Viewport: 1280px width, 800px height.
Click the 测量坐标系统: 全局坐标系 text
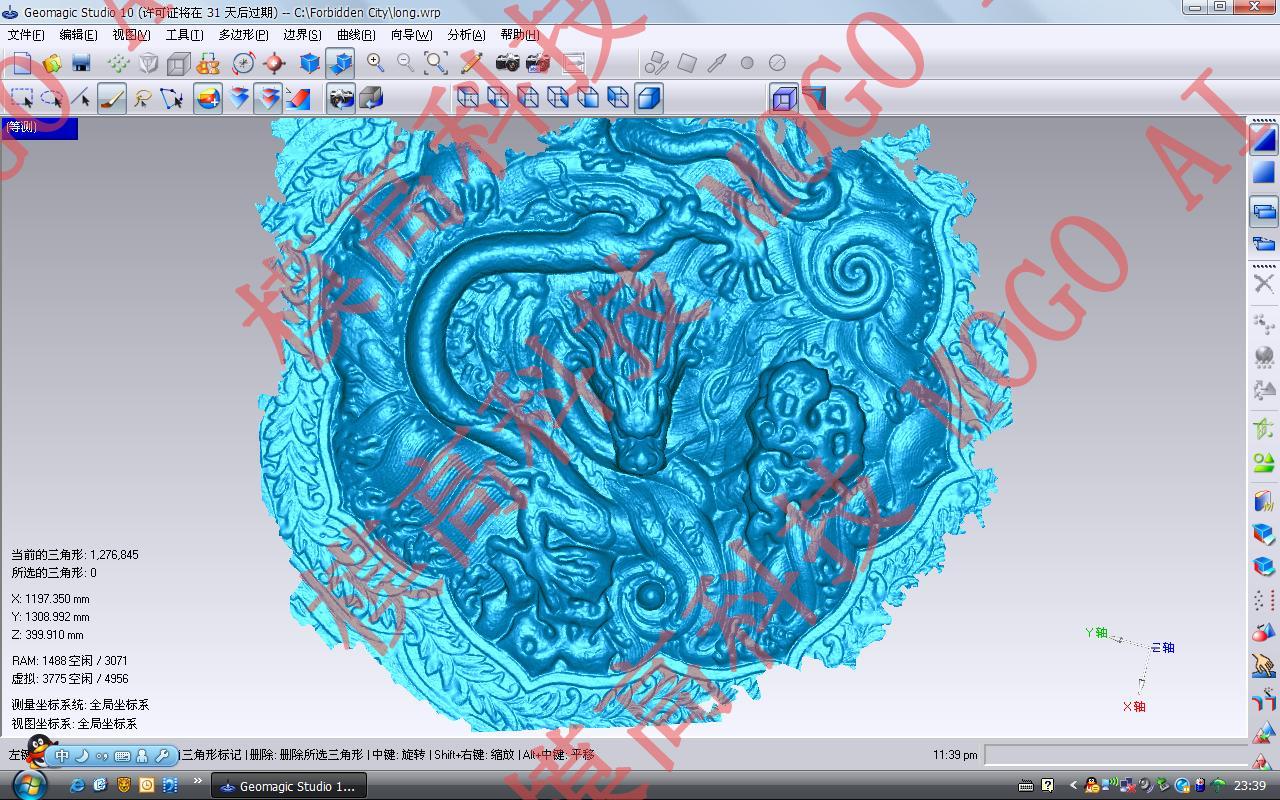pyautogui.click(x=80, y=704)
